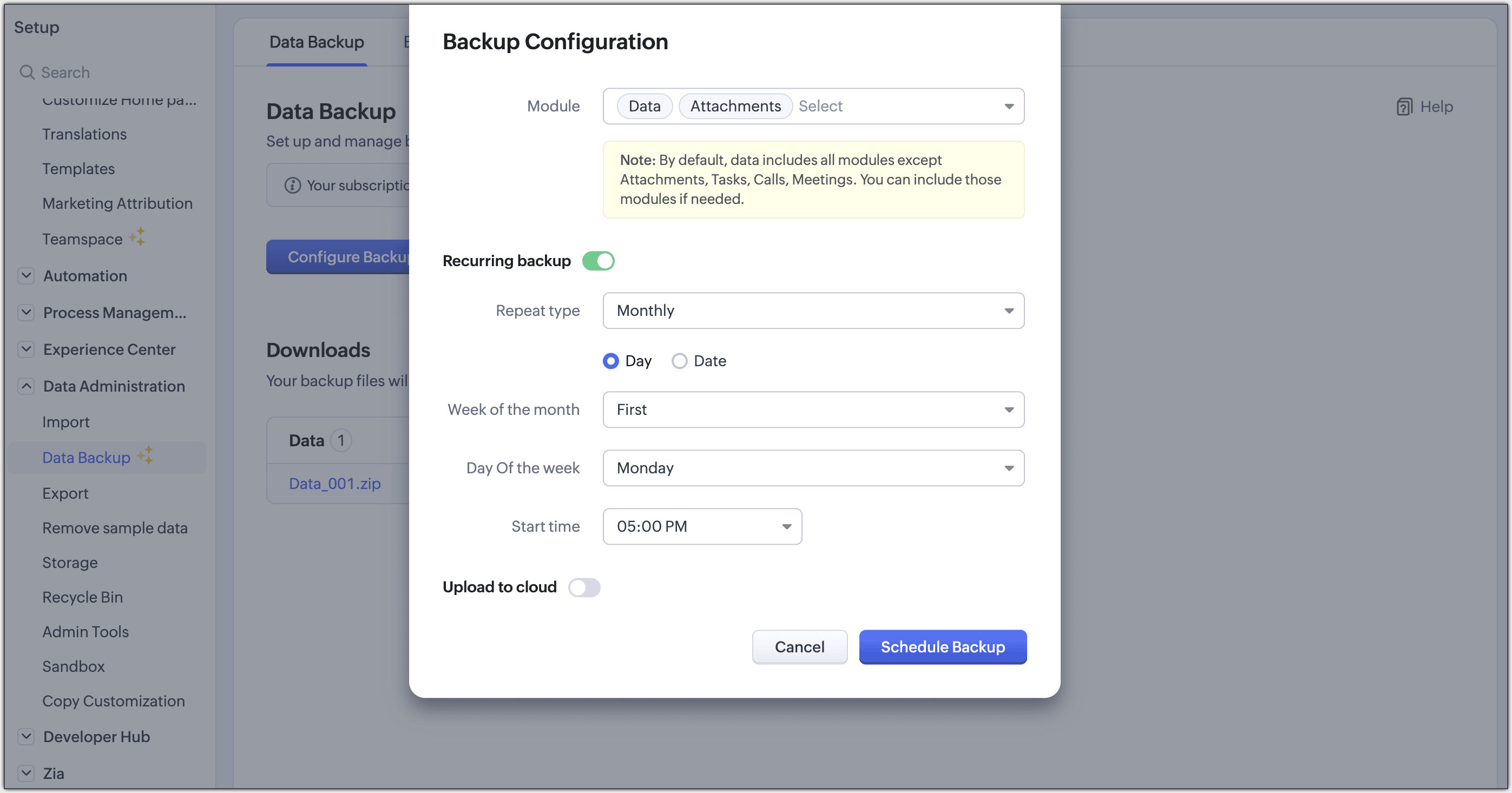This screenshot has width=1512, height=793.
Task: Click the info icon in subscription notice
Action: point(292,186)
